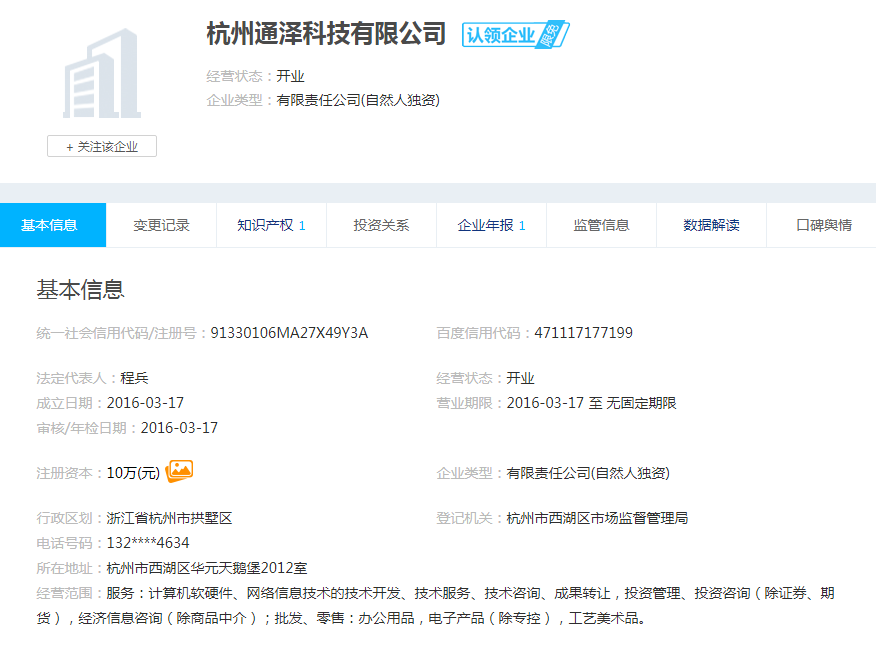Click the orange picture icon beside 注册资本
The width and height of the screenshot is (876, 670).
coord(180,472)
